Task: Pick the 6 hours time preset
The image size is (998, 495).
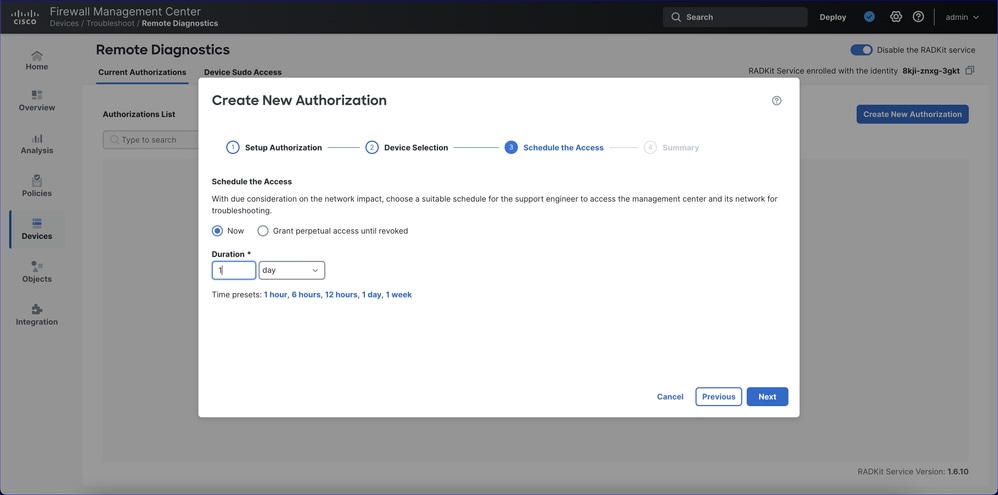Action: pos(306,295)
